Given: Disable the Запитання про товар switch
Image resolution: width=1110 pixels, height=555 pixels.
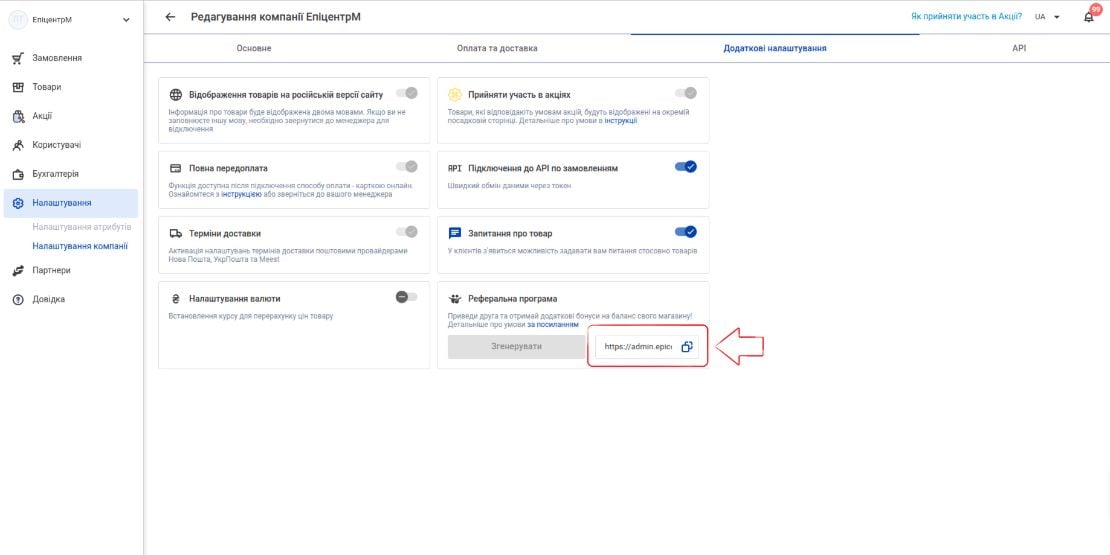Looking at the screenshot, I should pos(686,231).
